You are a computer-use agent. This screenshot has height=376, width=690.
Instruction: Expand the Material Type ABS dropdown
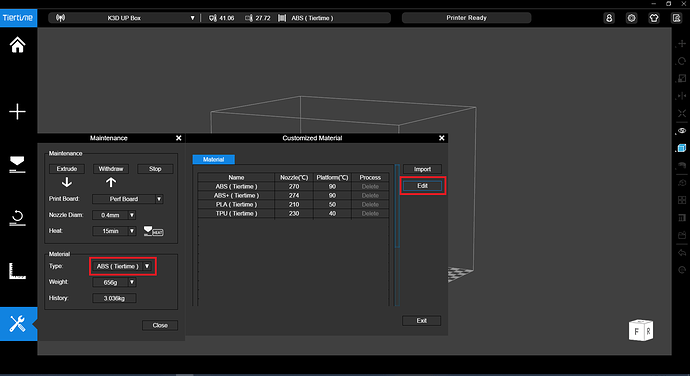123,266
